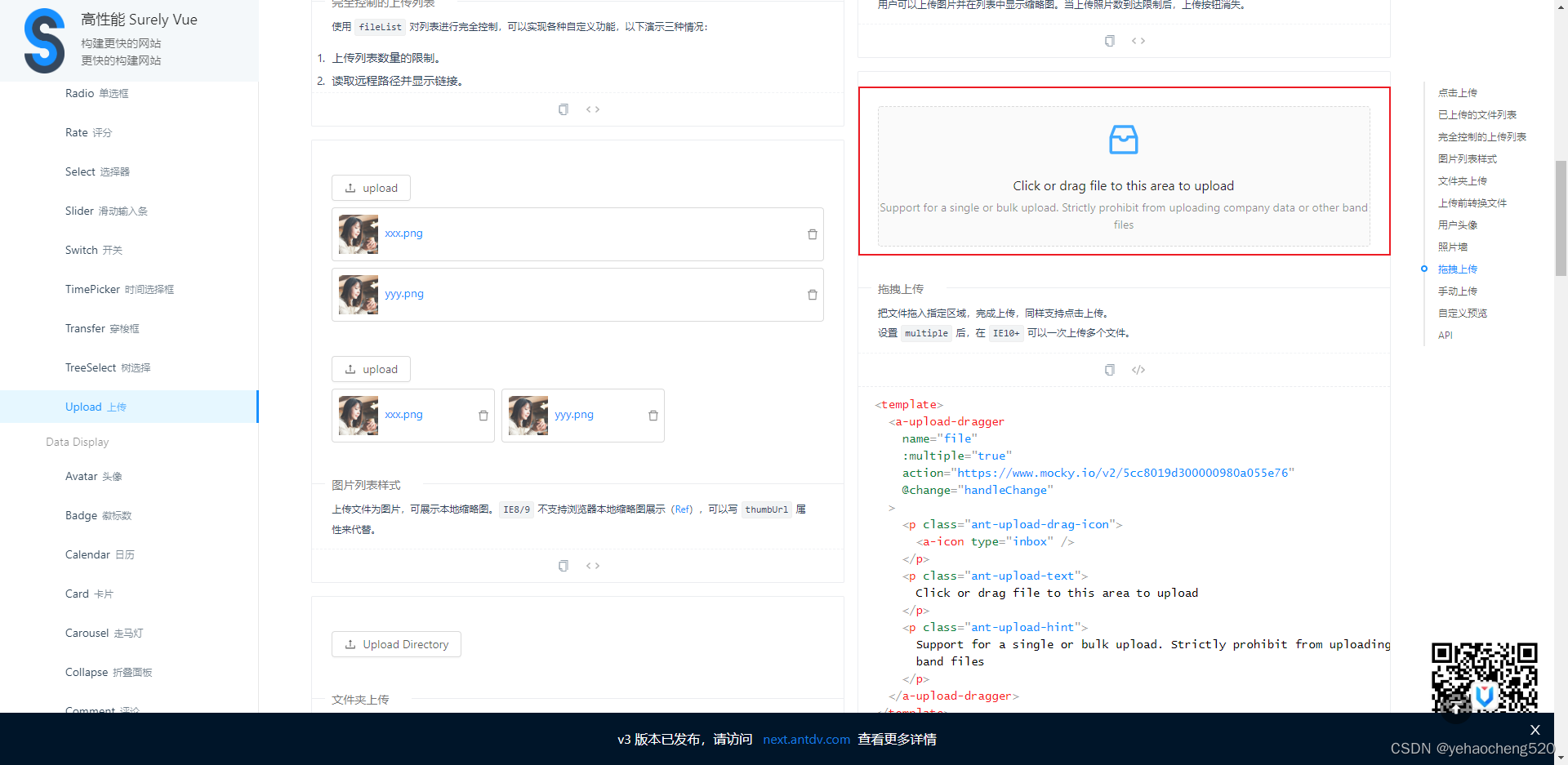Open Avatar 头像 from the sidebar
Image resolution: width=1568 pixels, height=765 pixels.
coord(93,476)
